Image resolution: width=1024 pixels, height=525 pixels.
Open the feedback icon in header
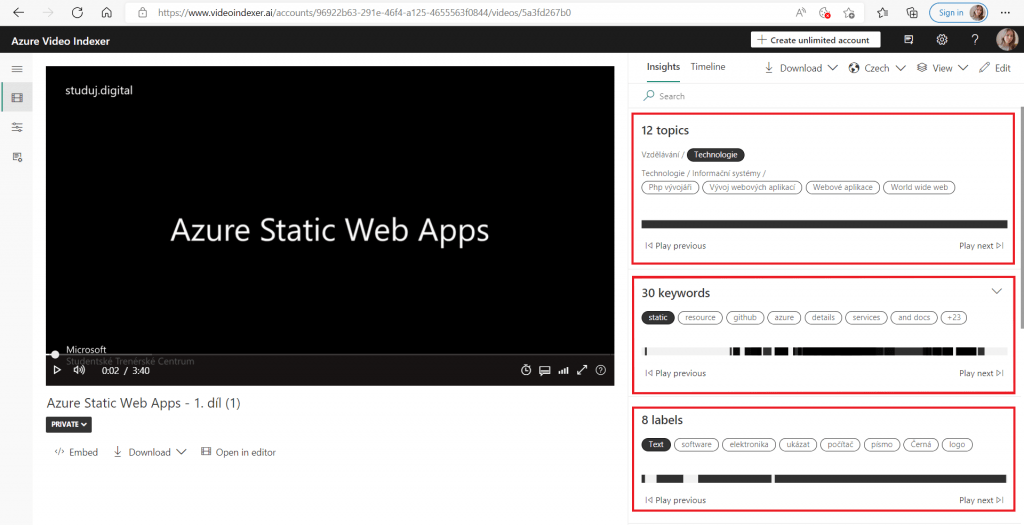coord(909,40)
